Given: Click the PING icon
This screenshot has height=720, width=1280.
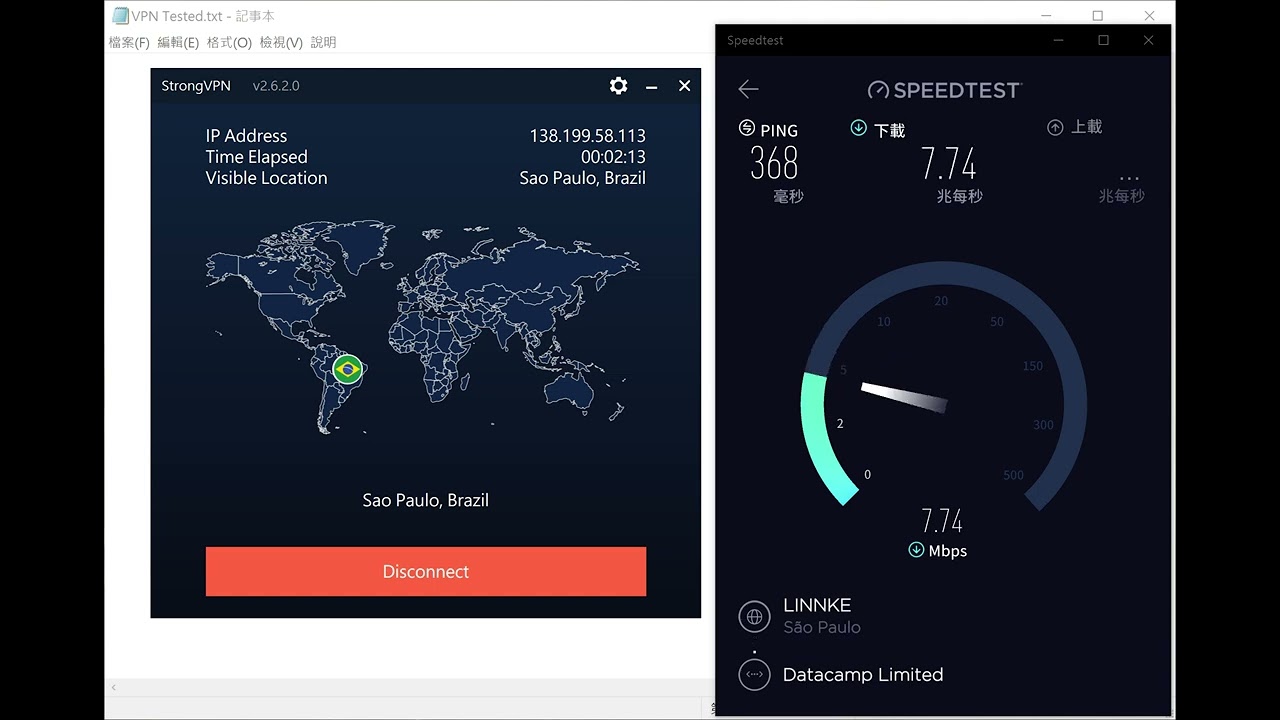Looking at the screenshot, I should click(746, 128).
